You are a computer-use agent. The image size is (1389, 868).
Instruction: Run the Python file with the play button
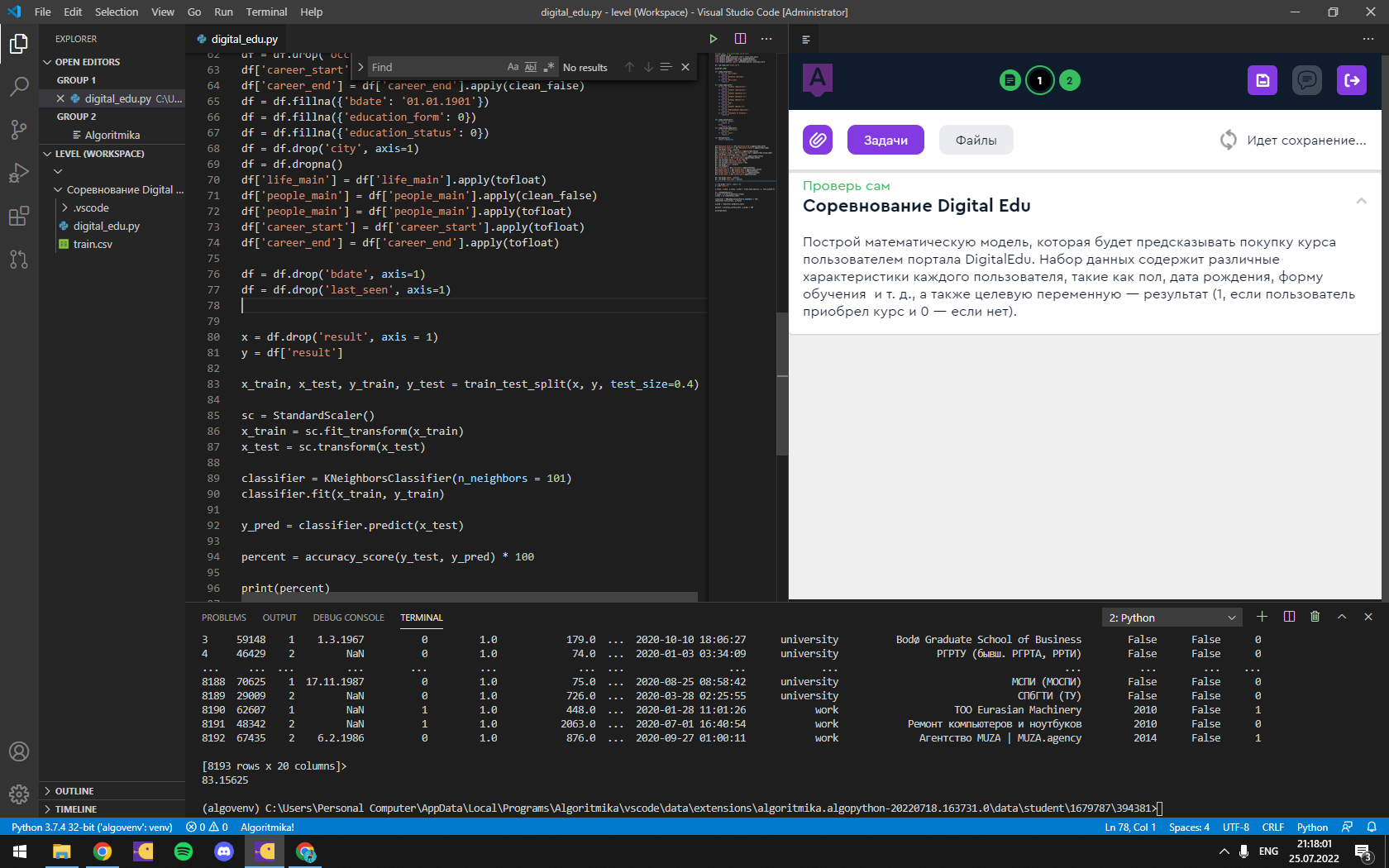click(x=713, y=38)
